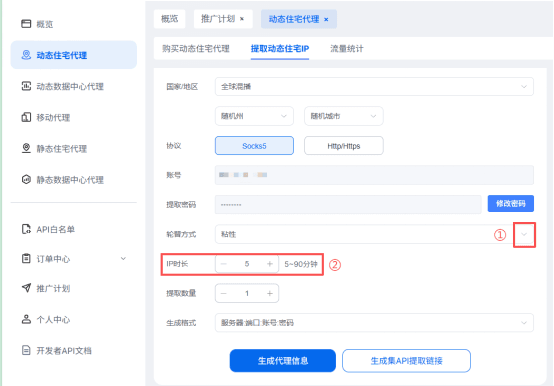Click the 推广计划 paper plane icon
Screen dimensions: 554x386
click(26, 288)
